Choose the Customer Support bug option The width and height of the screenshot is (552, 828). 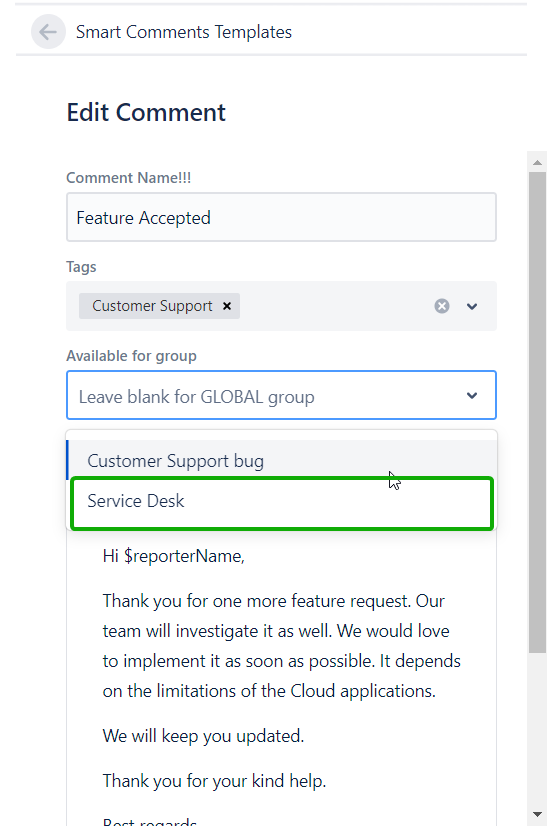coord(282,460)
